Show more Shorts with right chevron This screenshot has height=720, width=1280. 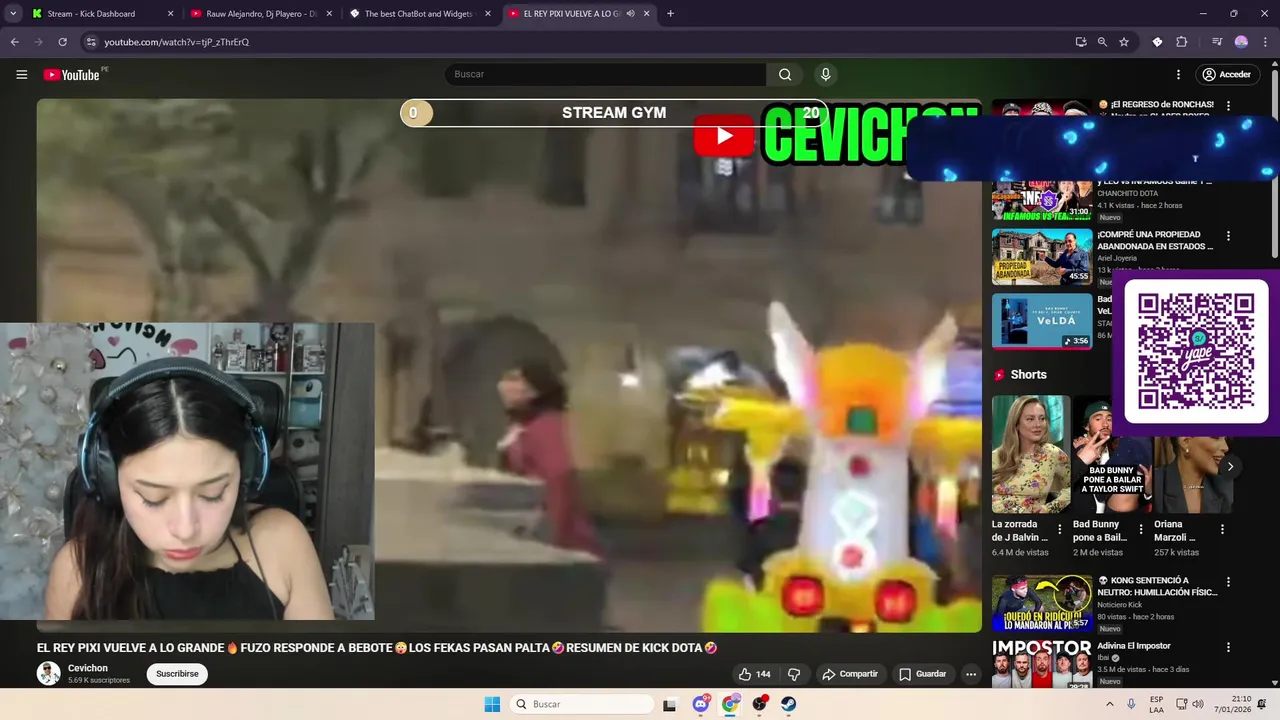click(x=1230, y=467)
